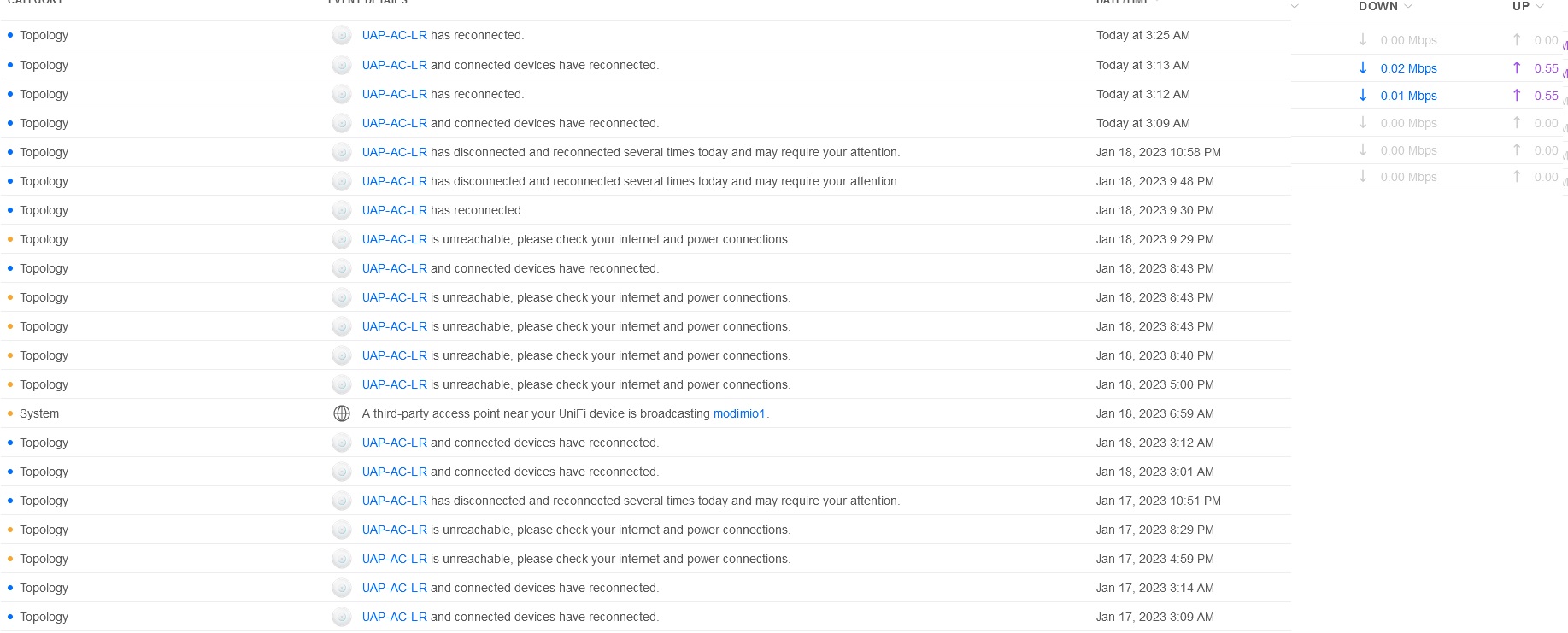Click the blue download arrow next to 0.01 Mbps

point(1363,95)
